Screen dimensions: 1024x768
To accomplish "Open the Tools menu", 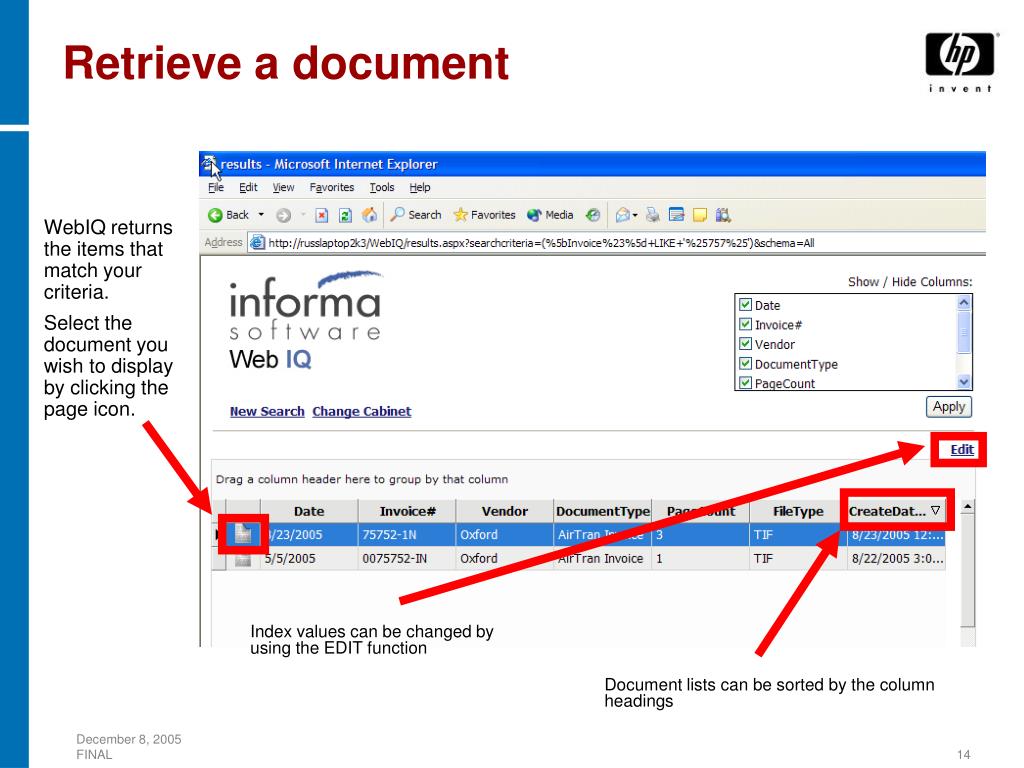I will (x=382, y=187).
